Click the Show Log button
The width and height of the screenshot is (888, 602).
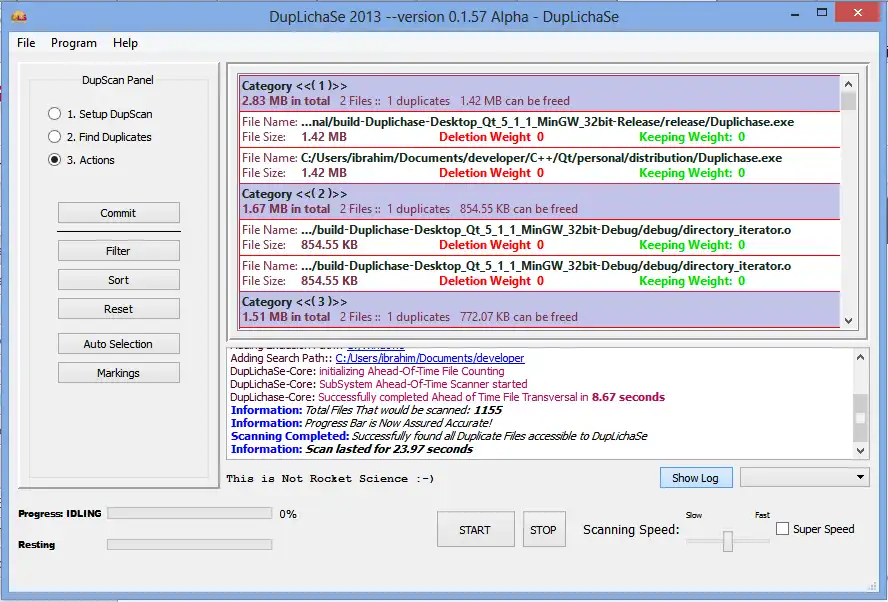(695, 477)
